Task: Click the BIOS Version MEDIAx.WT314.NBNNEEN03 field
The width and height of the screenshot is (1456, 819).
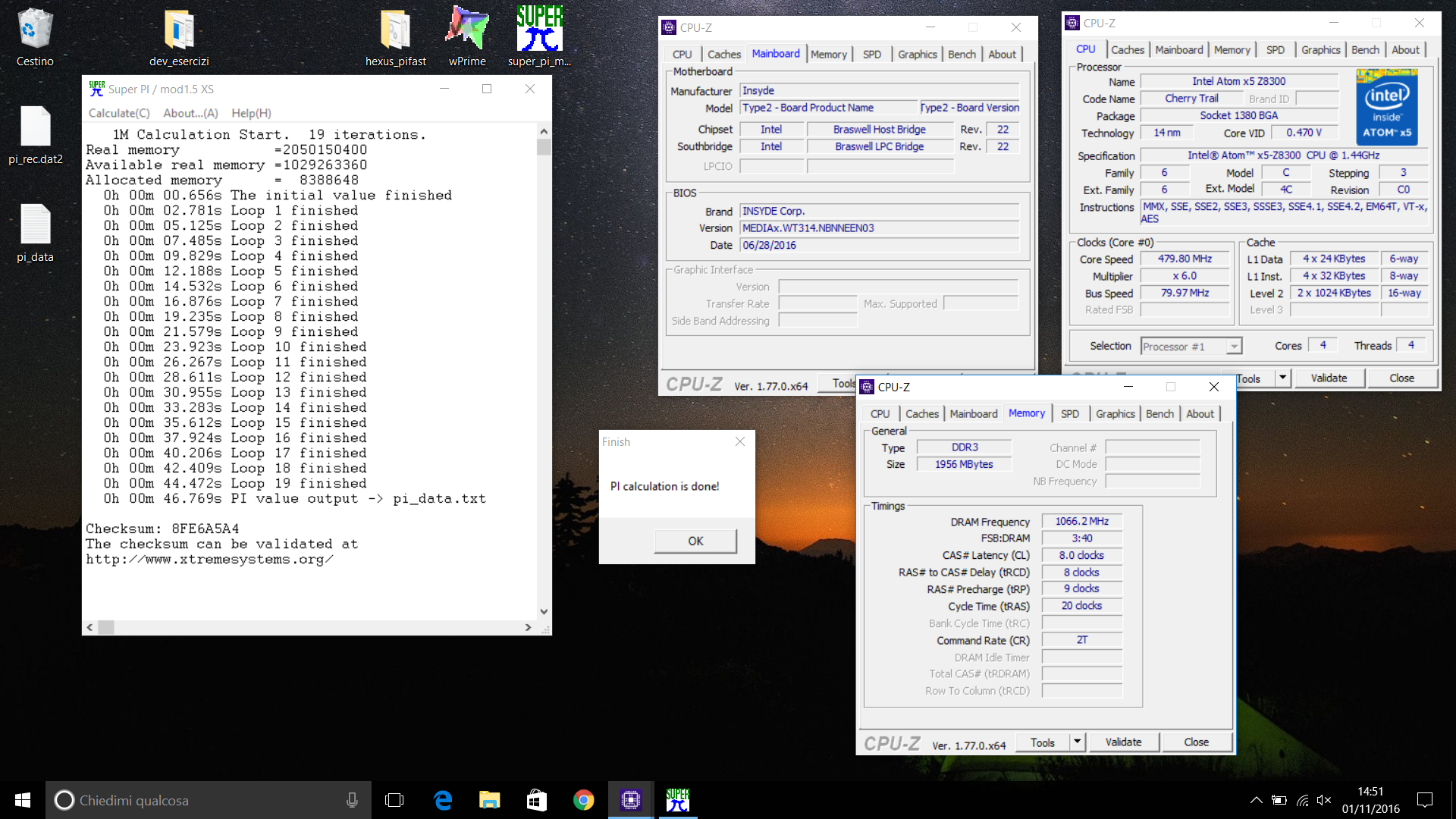Action: 880,227
